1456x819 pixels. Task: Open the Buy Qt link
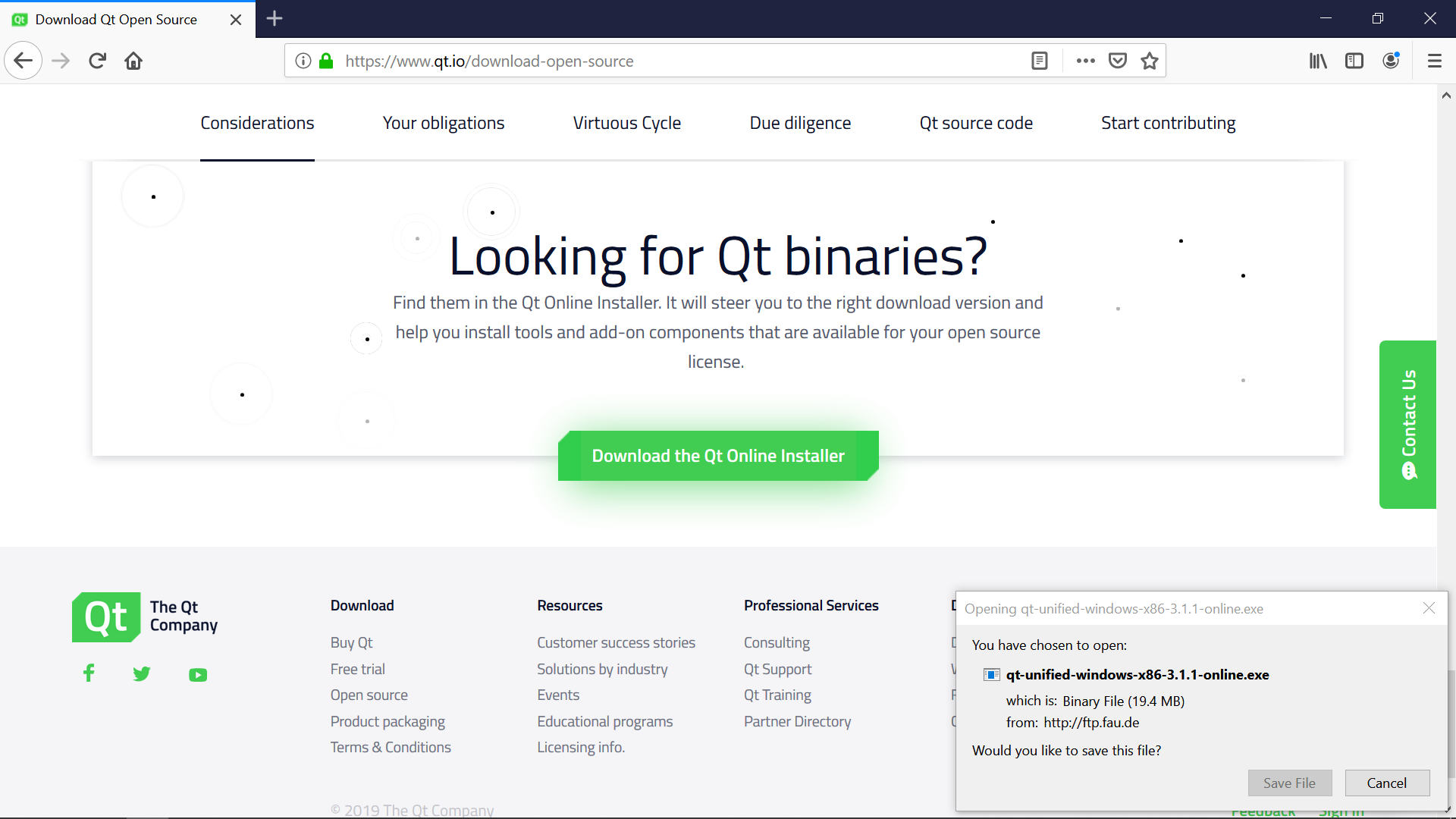(351, 642)
